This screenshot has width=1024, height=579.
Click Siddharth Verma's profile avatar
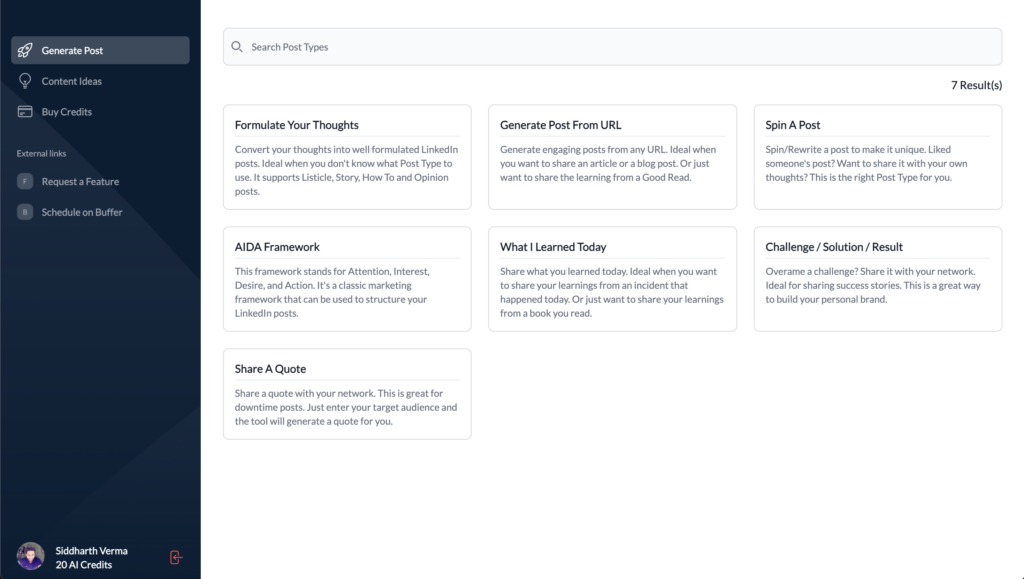[x=30, y=557]
